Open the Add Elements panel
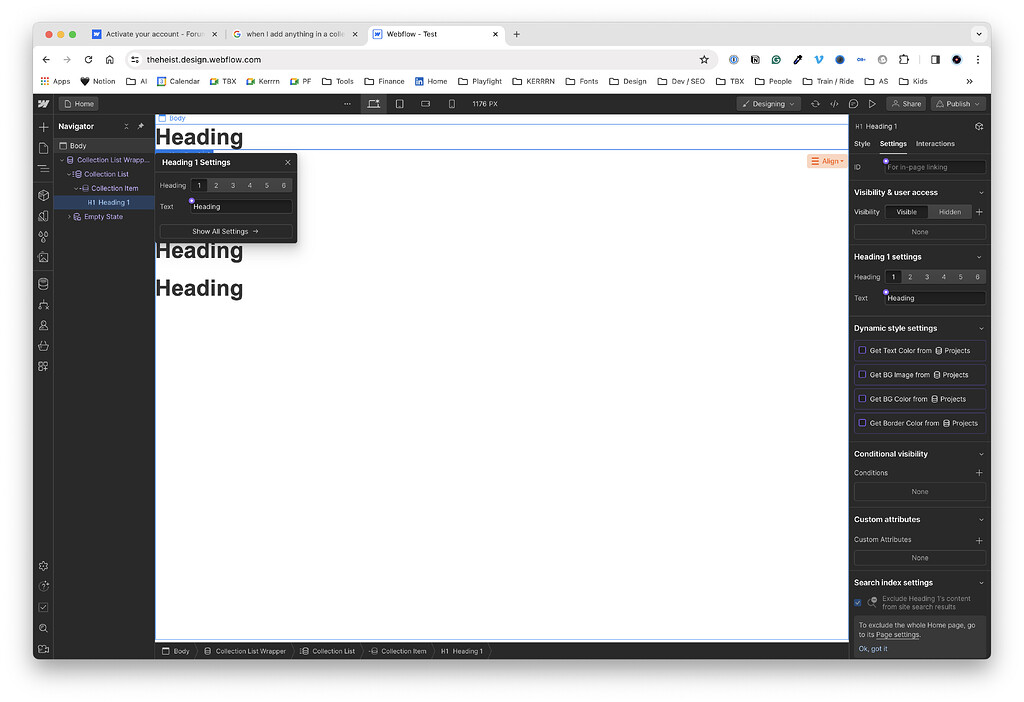Image resolution: width=1024 pixels, height=702 pixels. click(43, 127)
